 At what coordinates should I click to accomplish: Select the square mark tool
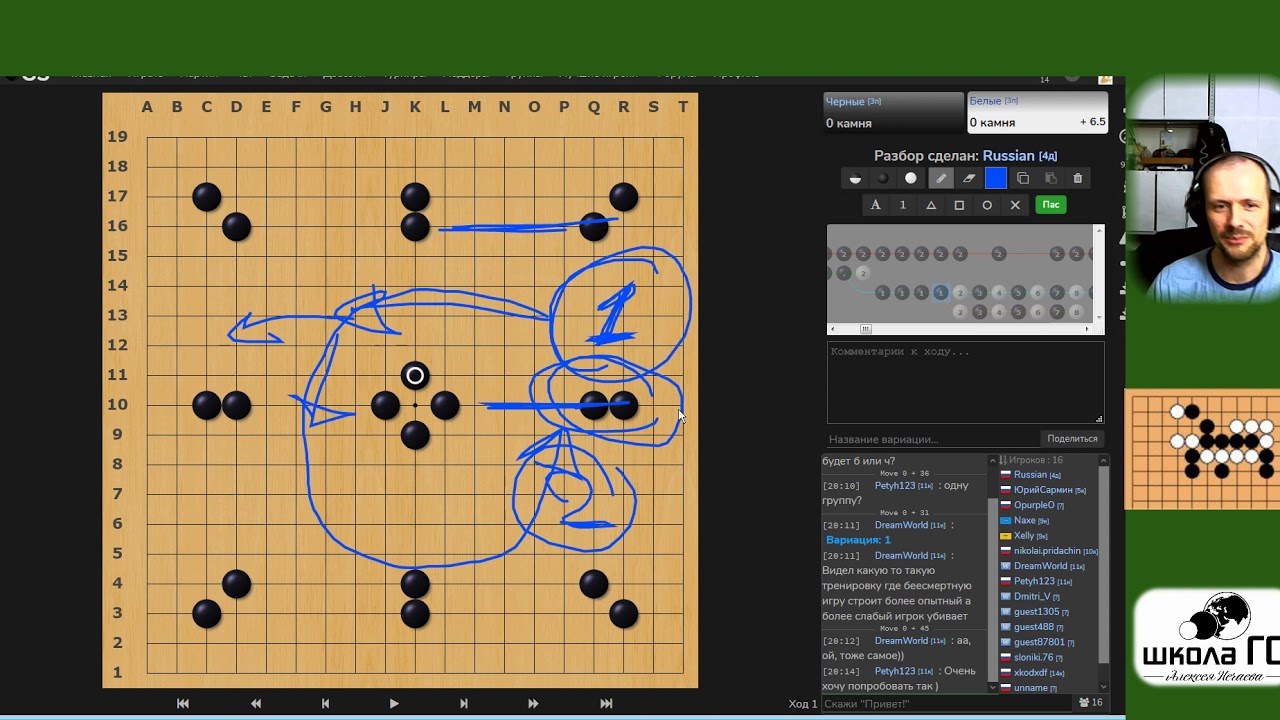(959, 205)
